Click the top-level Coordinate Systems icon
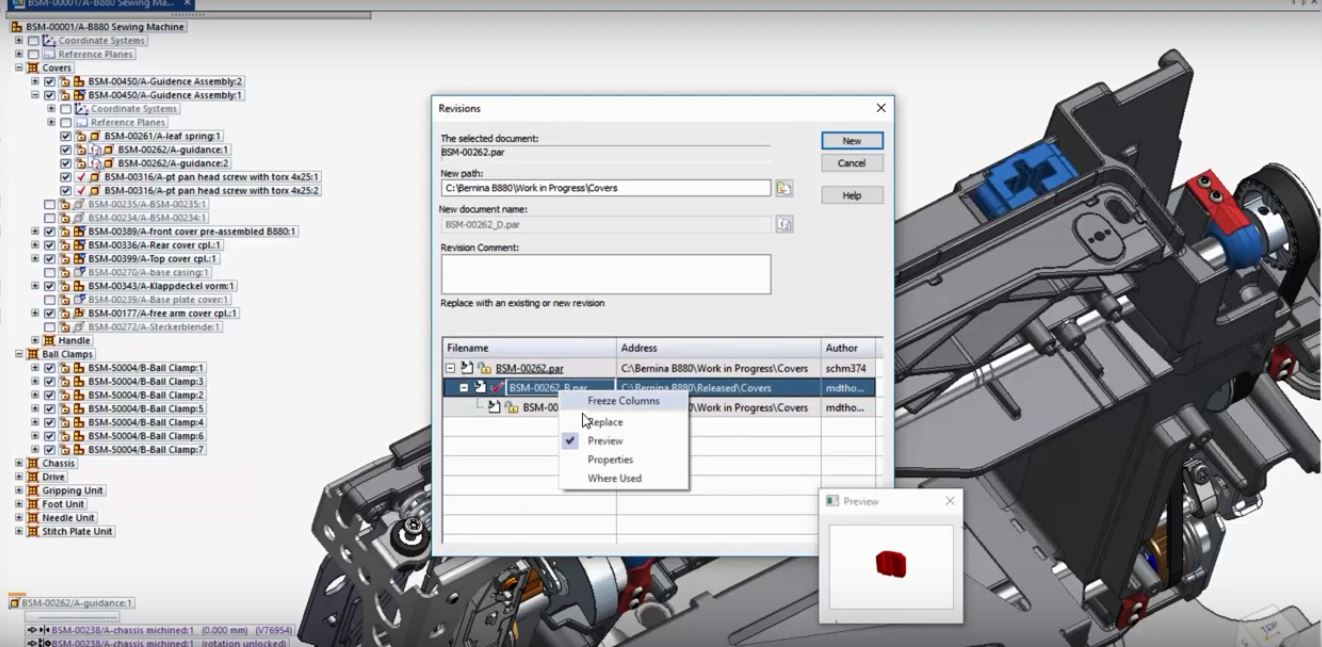This screenshot has height=647, width=1322. click(49, 41)
